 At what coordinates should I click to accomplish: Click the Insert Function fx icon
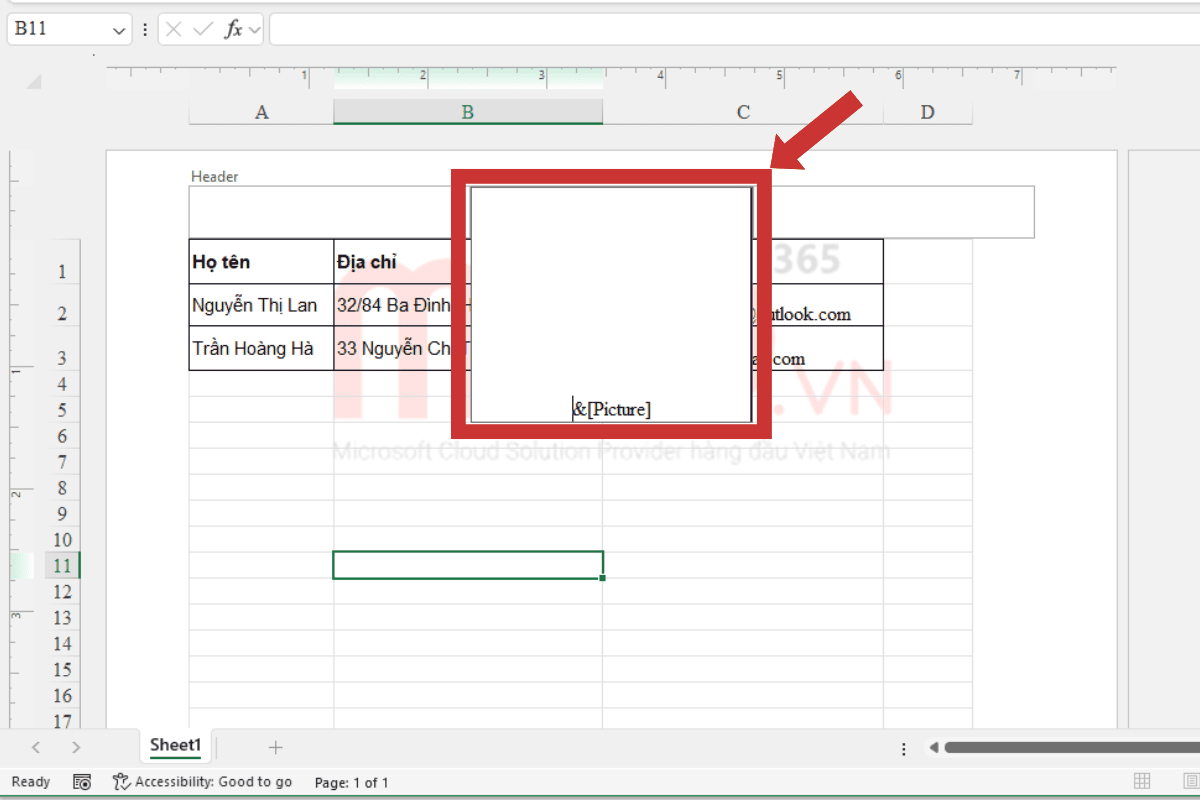click(x=232, y=29)
